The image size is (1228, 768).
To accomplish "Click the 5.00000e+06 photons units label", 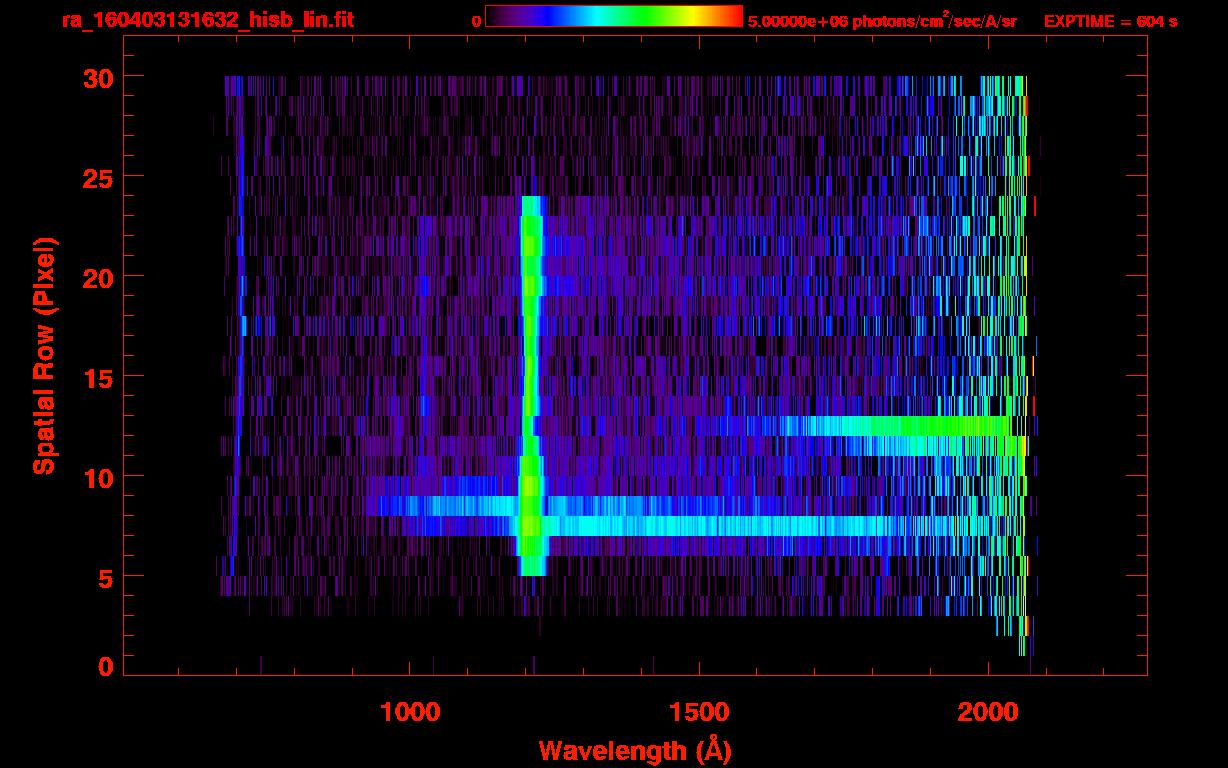I will click(x=882, y=21).
